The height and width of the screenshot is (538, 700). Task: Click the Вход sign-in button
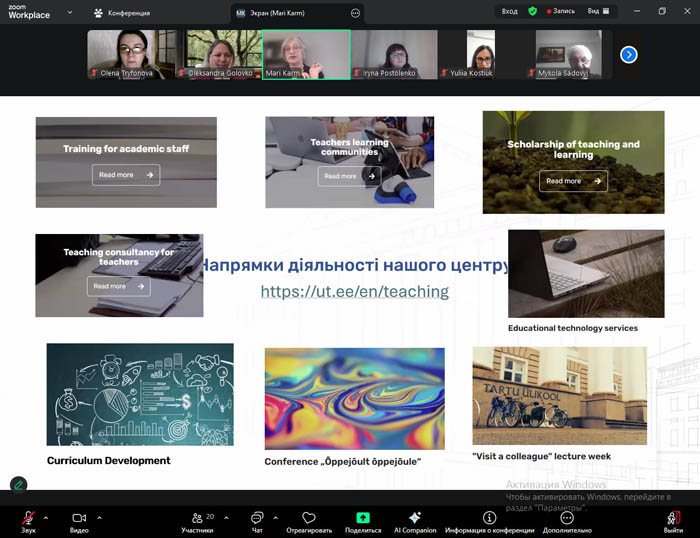[x=510, y=12]
